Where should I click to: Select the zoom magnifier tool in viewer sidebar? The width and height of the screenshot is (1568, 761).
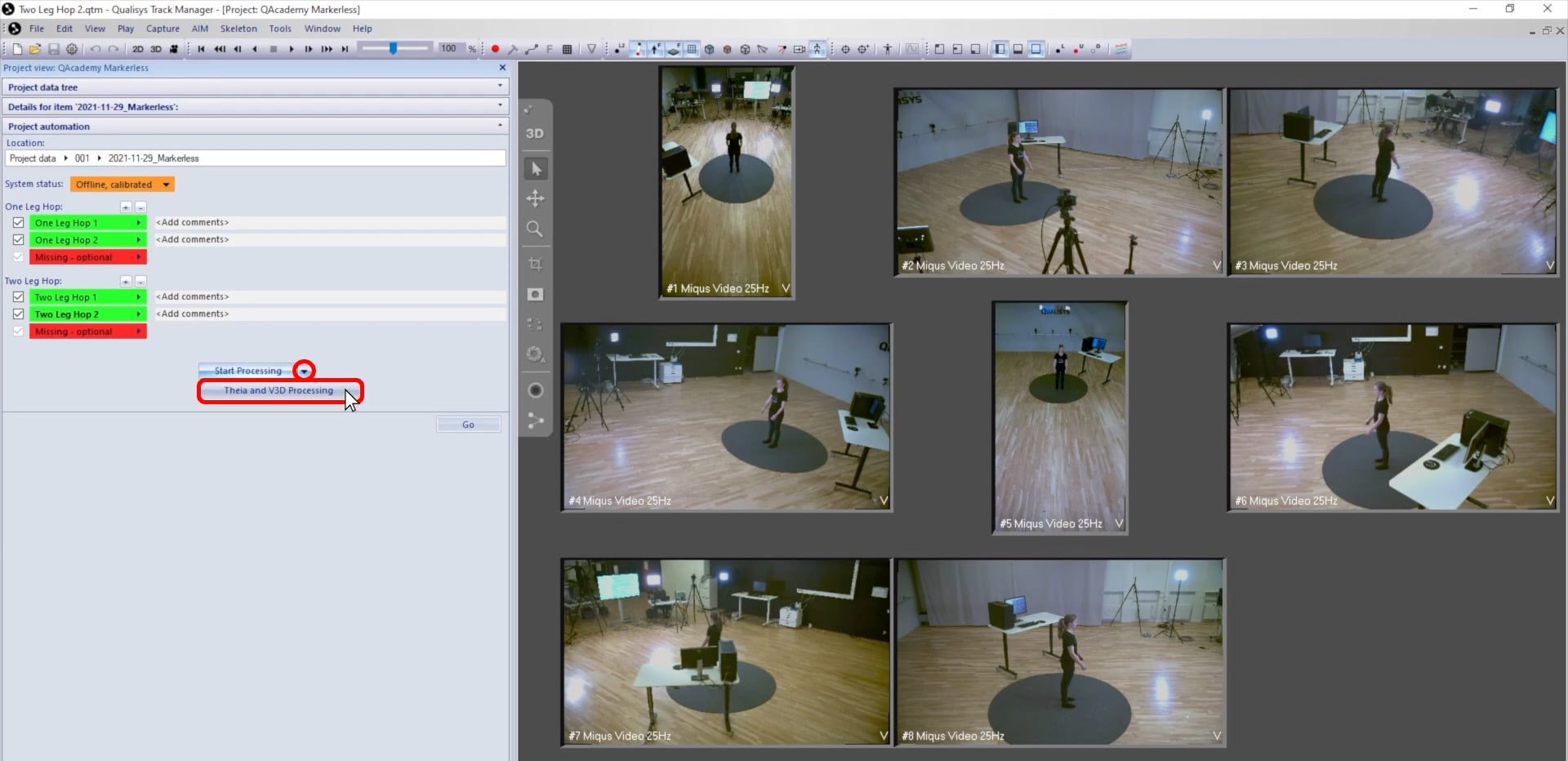click(x=535, y=229)
